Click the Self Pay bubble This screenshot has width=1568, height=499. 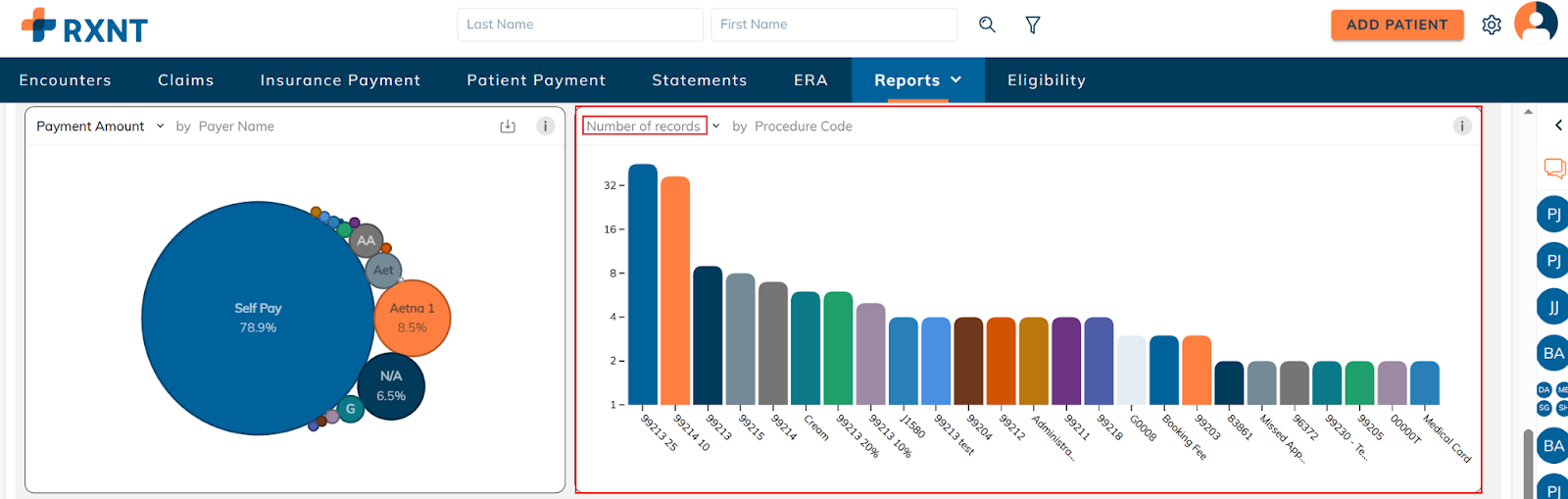click(258, 318)
